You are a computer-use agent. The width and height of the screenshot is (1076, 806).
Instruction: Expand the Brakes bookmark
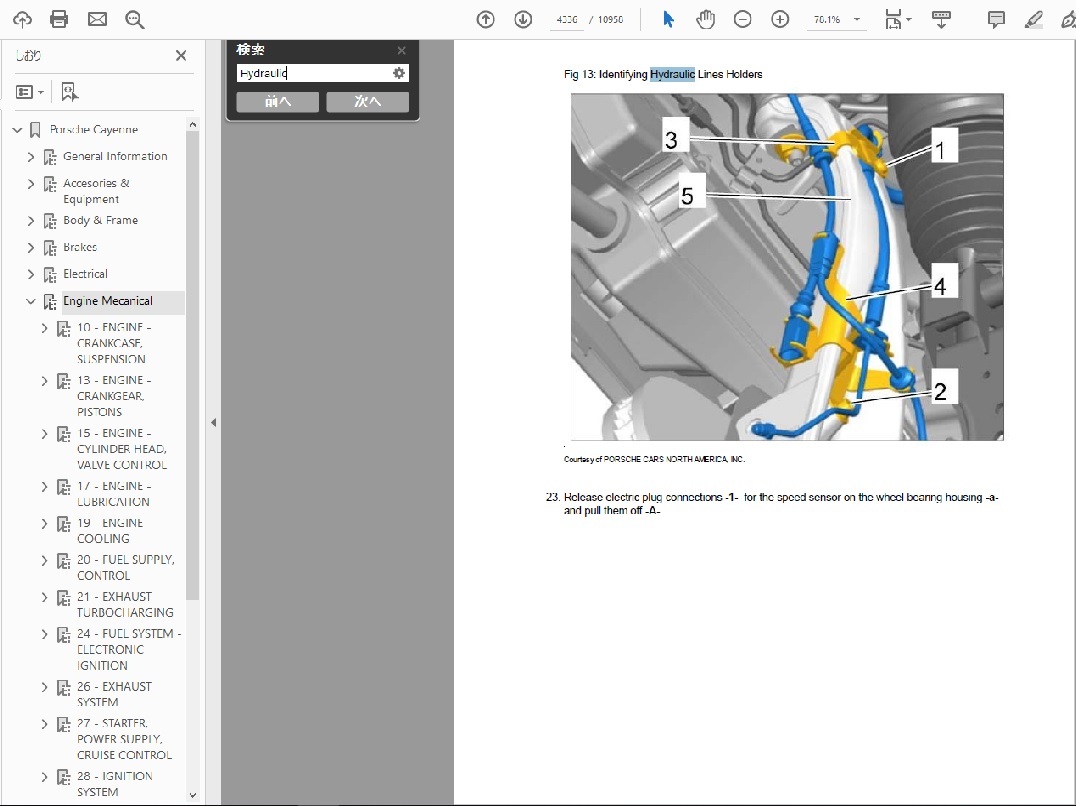pyautogui.click(x=31, y=247)
